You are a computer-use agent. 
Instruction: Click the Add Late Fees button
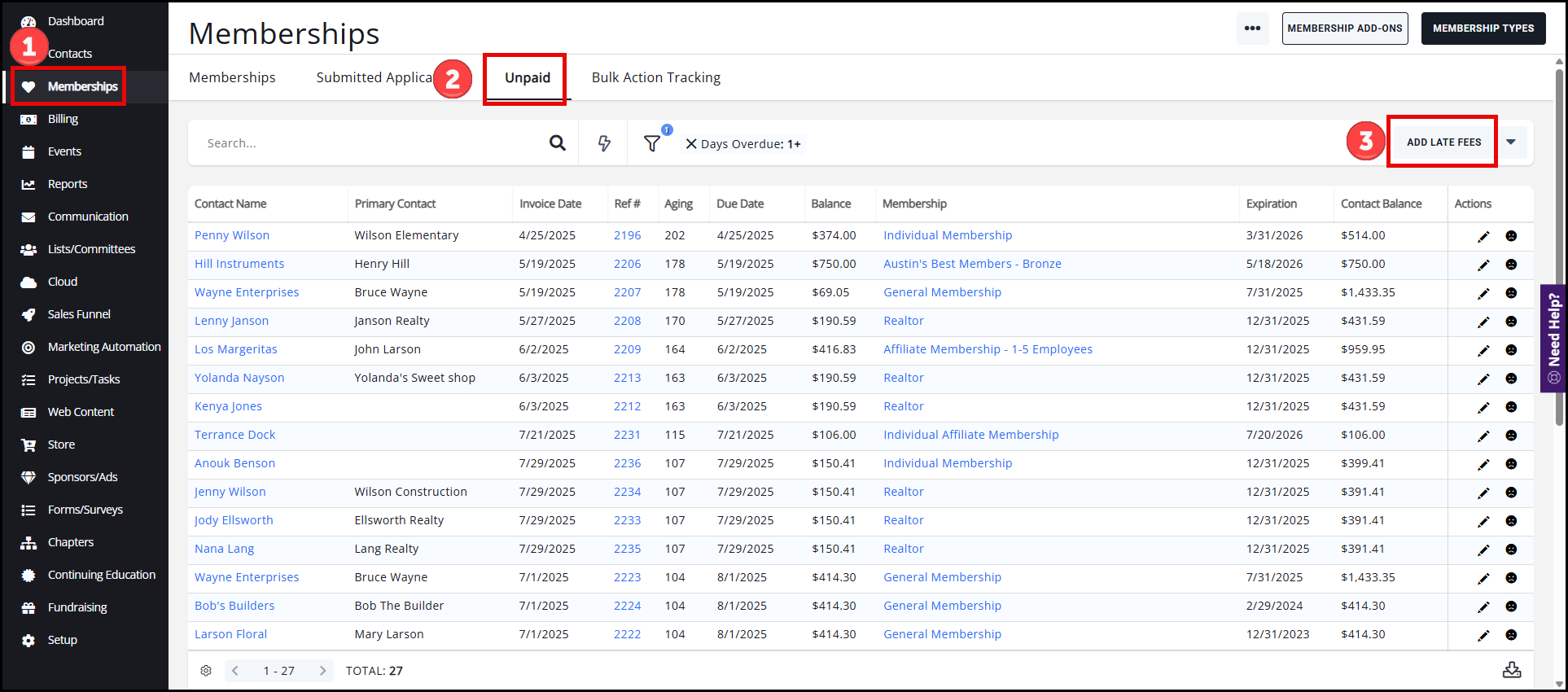point(1443,142)
